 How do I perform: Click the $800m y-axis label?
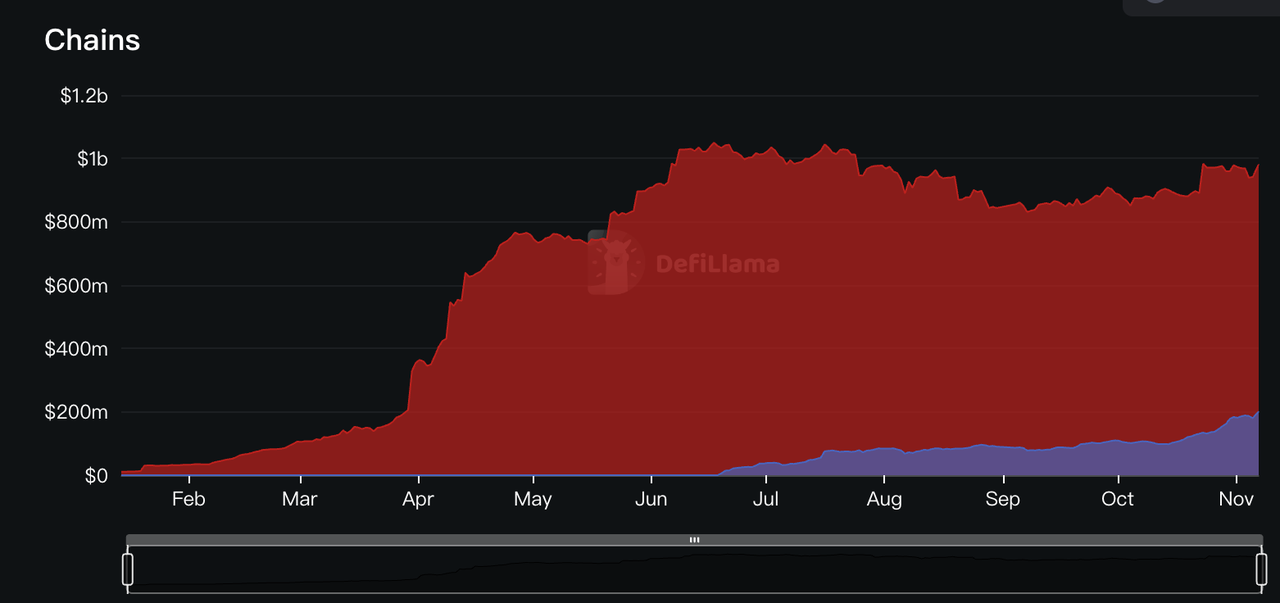pyautogui.click(x=76, y=222)
